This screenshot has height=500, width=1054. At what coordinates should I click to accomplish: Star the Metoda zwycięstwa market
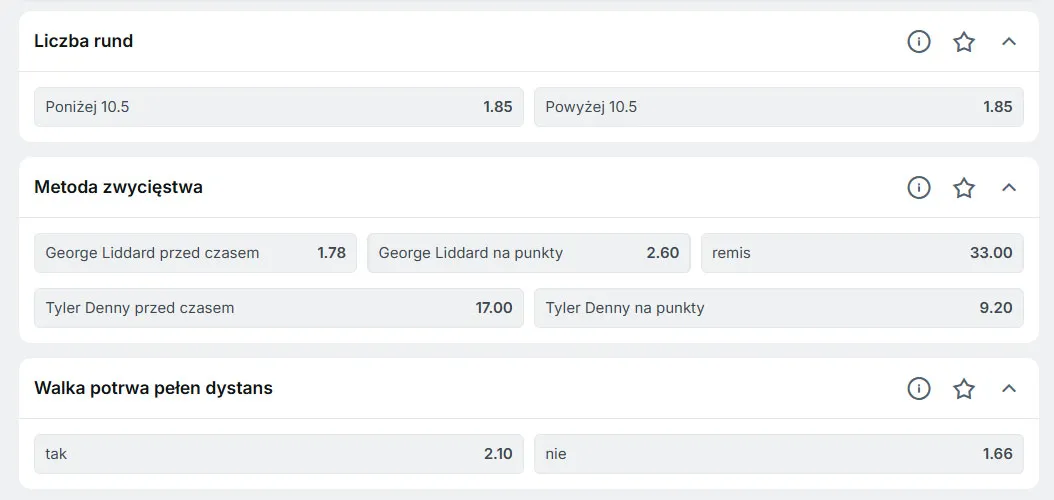964,188
